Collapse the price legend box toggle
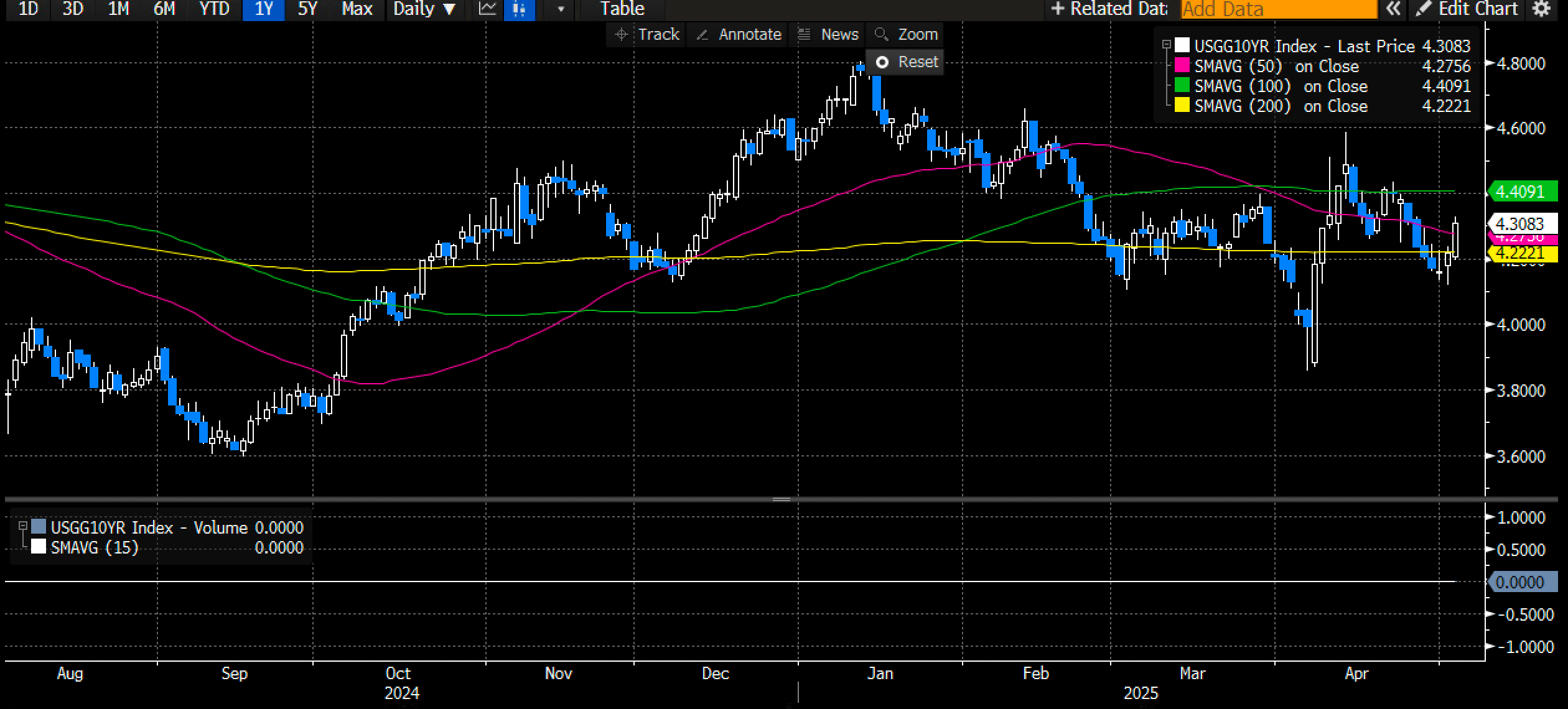The width and height of the screenshot is (1568, 709). [1167, 45]
